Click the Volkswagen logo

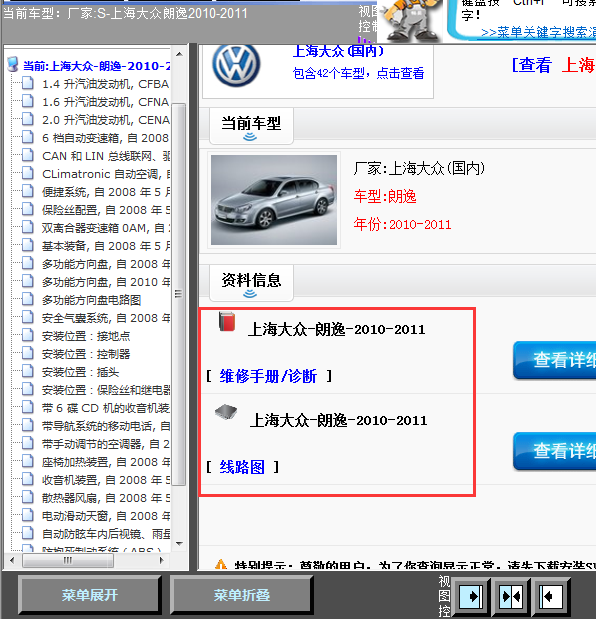236,66
